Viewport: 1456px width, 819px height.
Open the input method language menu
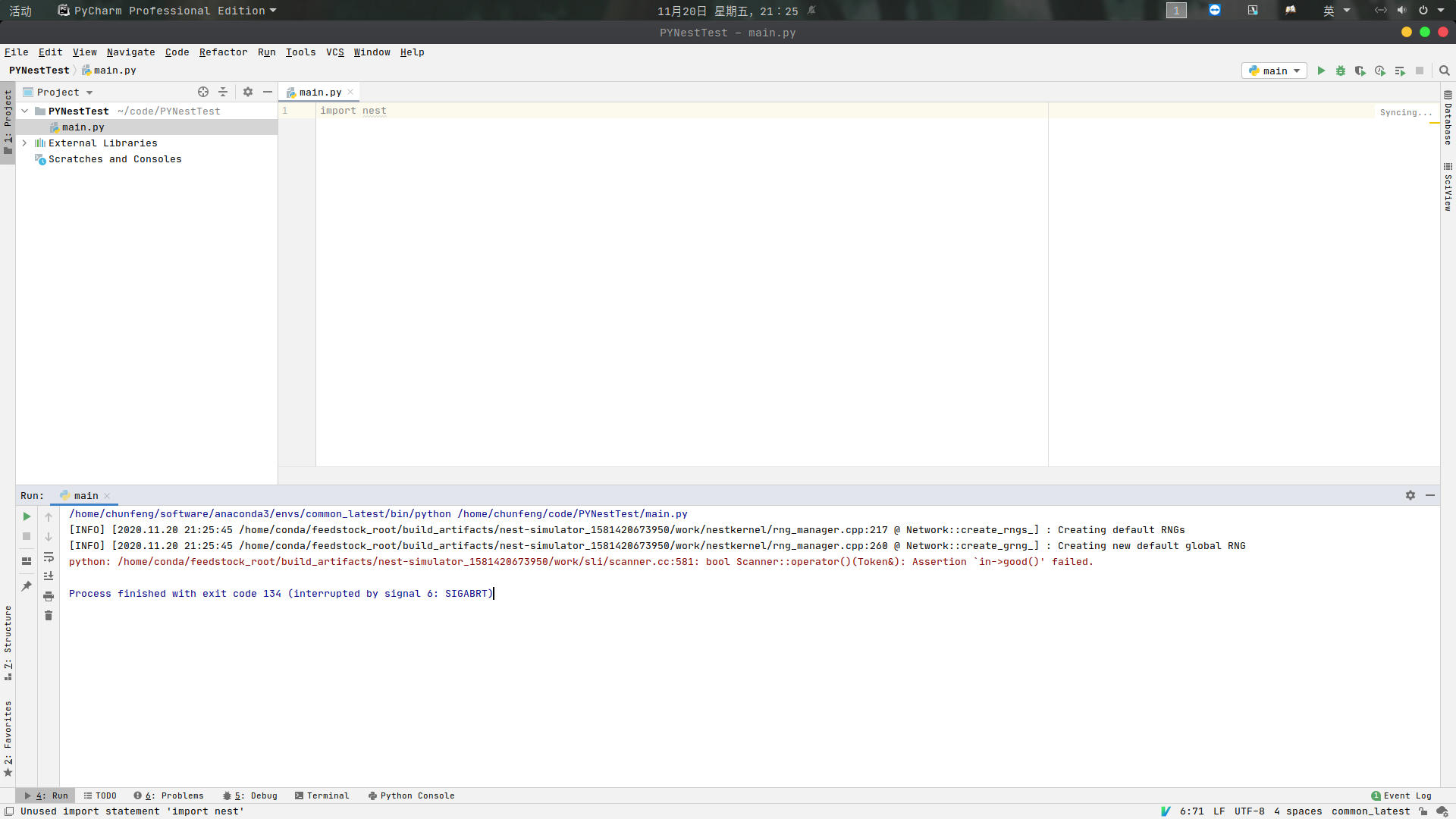[x=1336, y=11]
